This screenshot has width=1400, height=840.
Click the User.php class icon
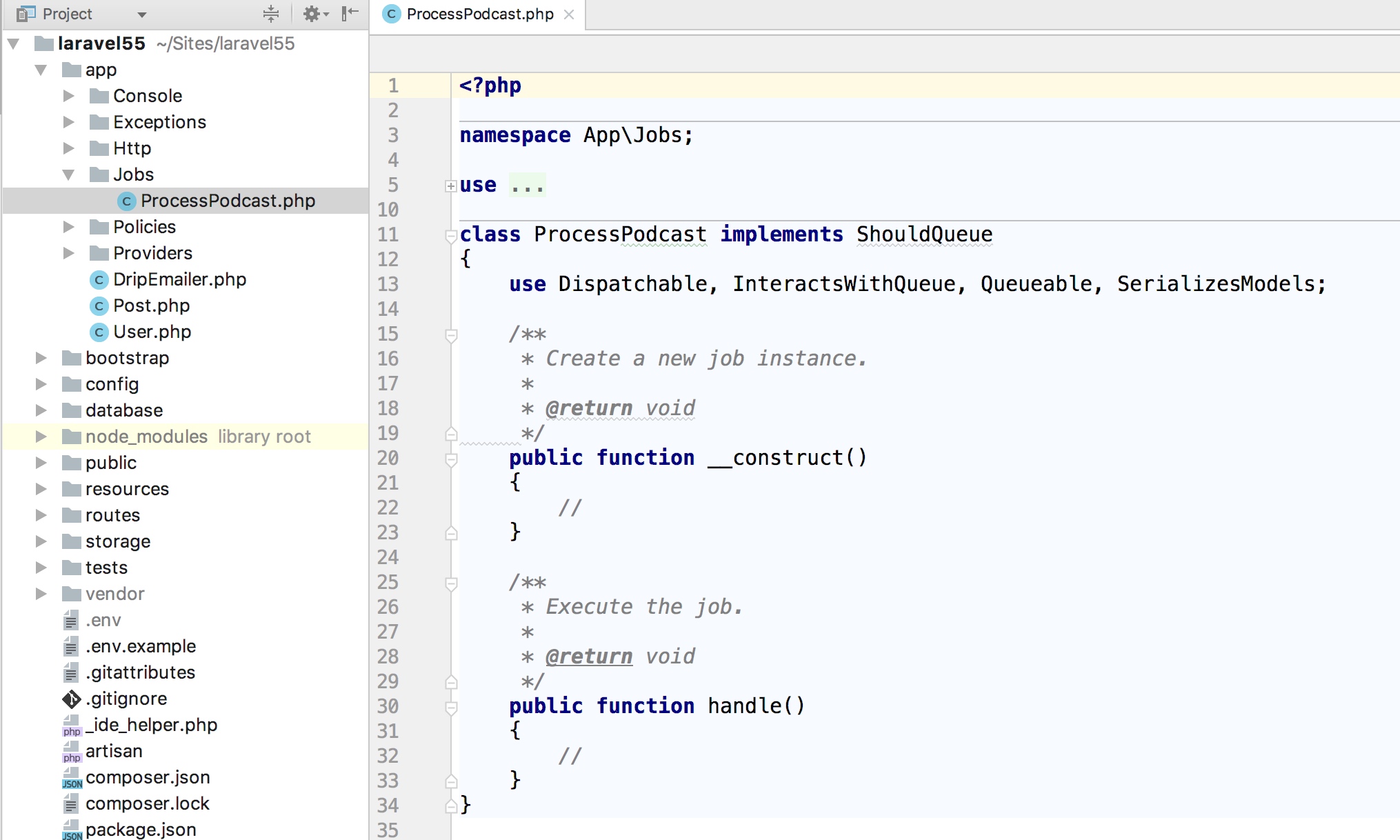(x=99, y=332)
